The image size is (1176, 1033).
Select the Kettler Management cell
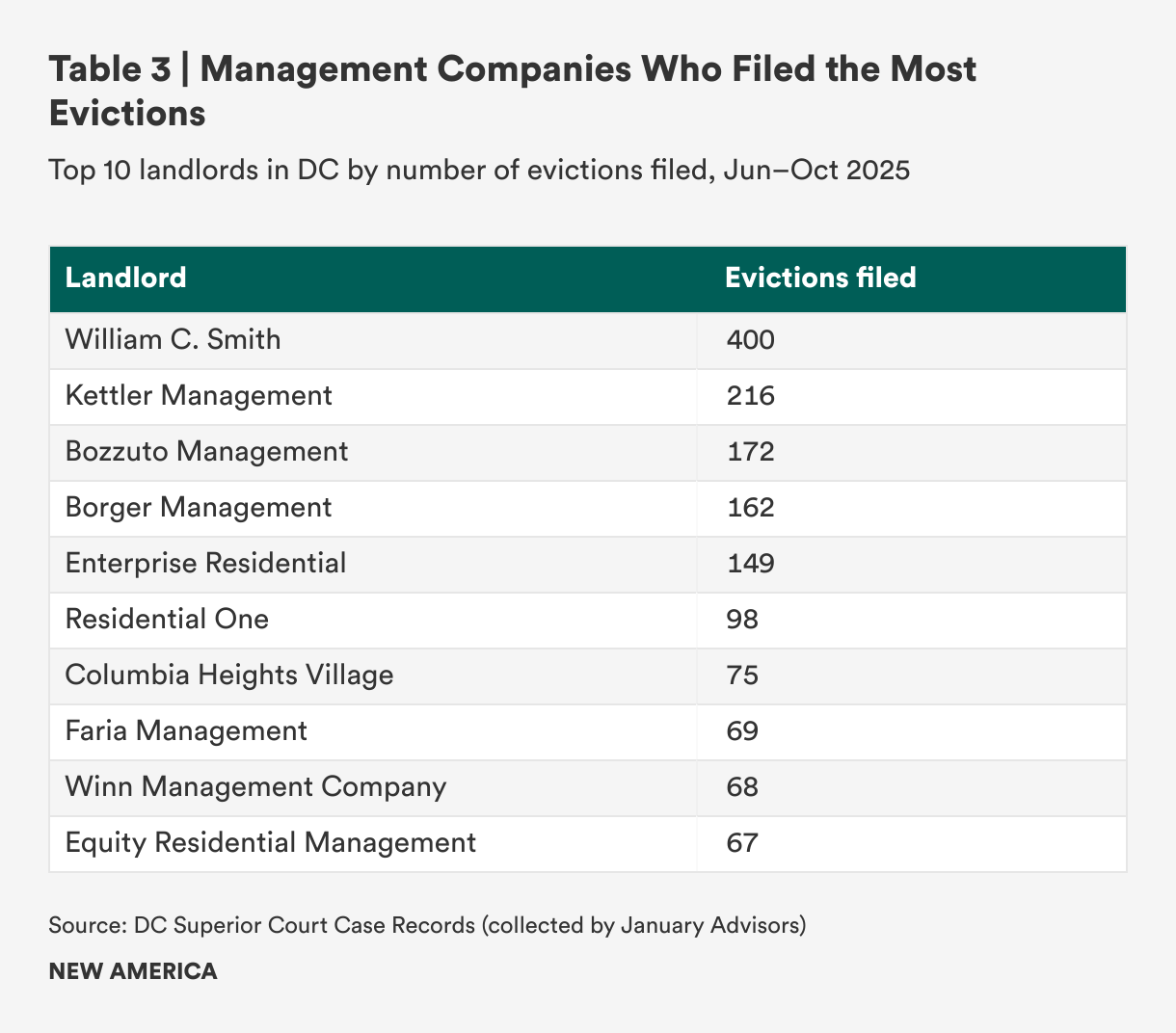(x=199, y=396)
